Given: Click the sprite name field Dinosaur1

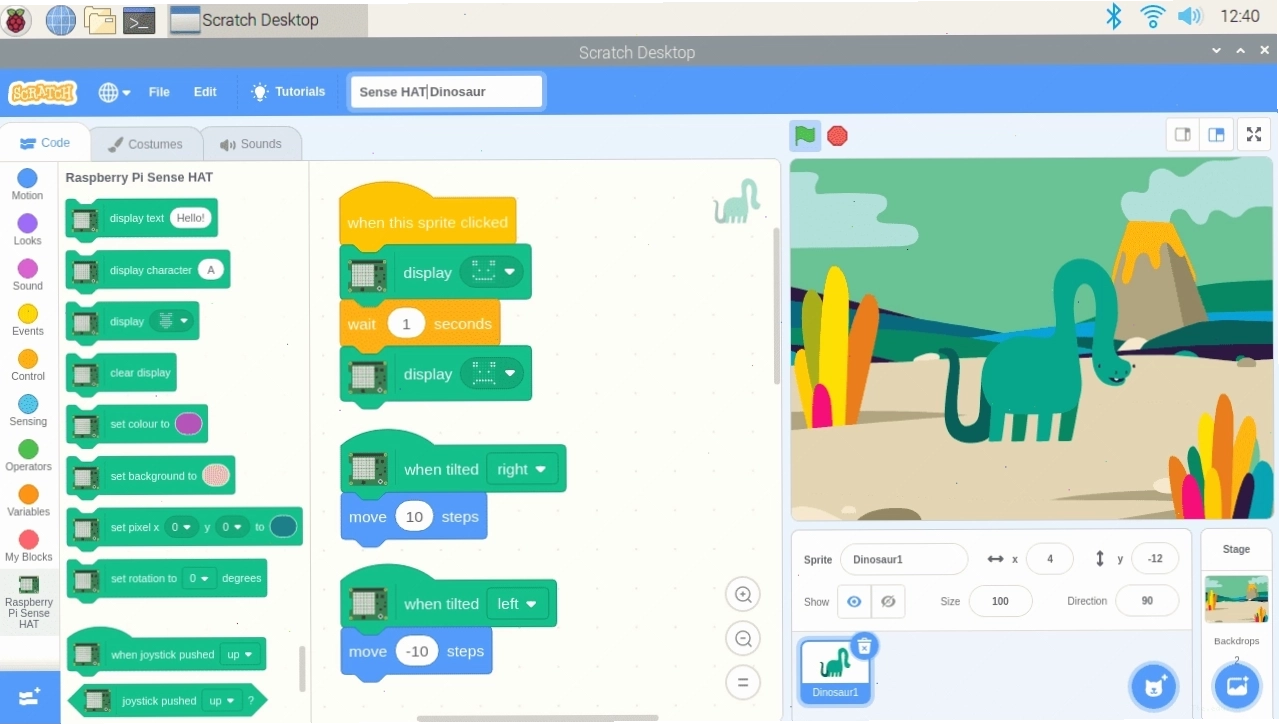Looking at the screenshot, I should [904, 559].
